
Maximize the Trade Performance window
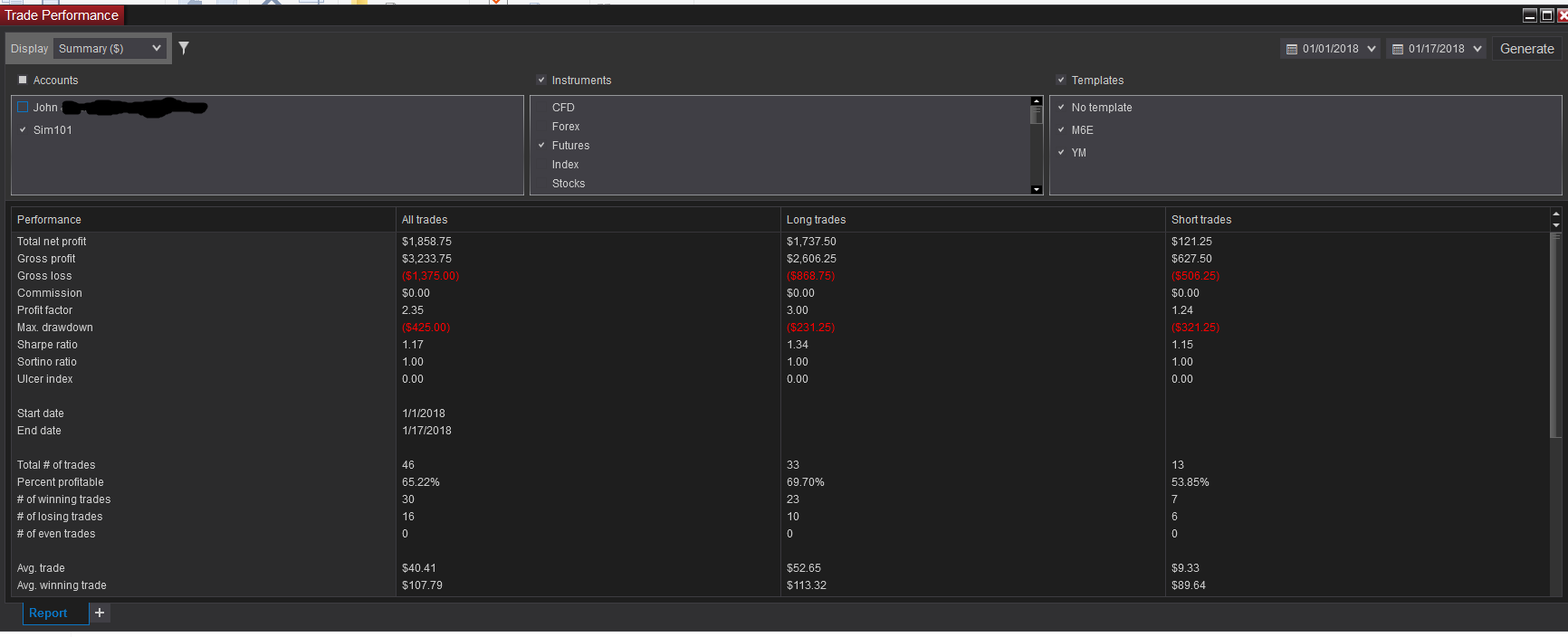point(1547,15)
